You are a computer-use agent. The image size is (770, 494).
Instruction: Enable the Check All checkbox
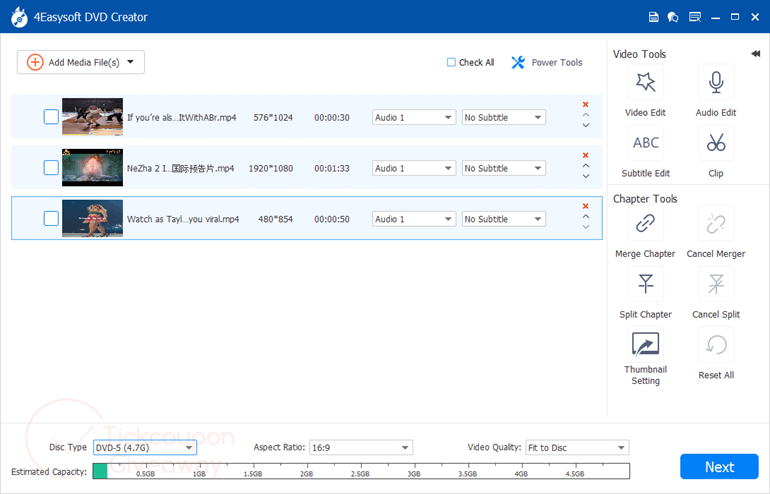click(x=451, y=62)
